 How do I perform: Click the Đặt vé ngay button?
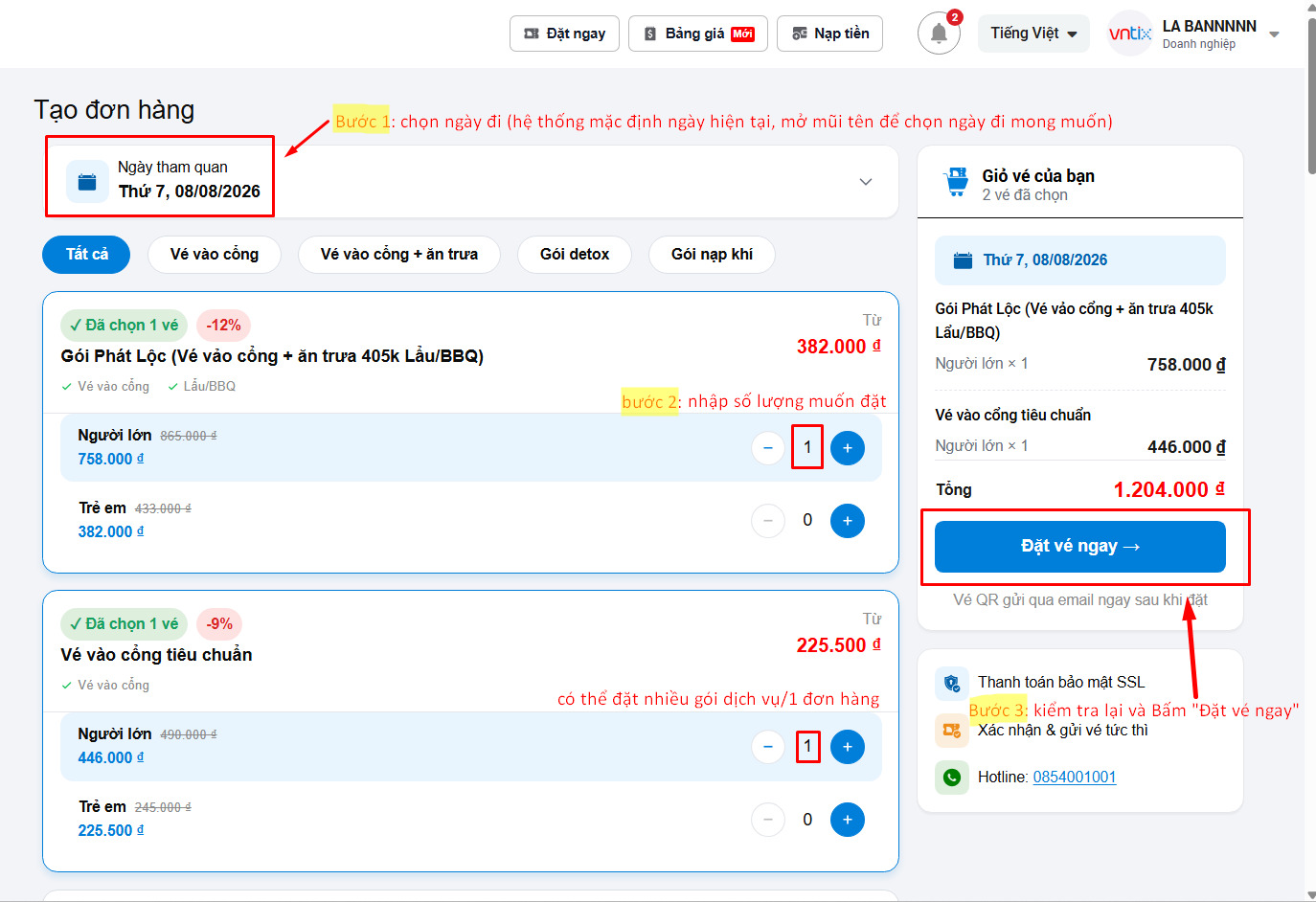(1080, 547)
